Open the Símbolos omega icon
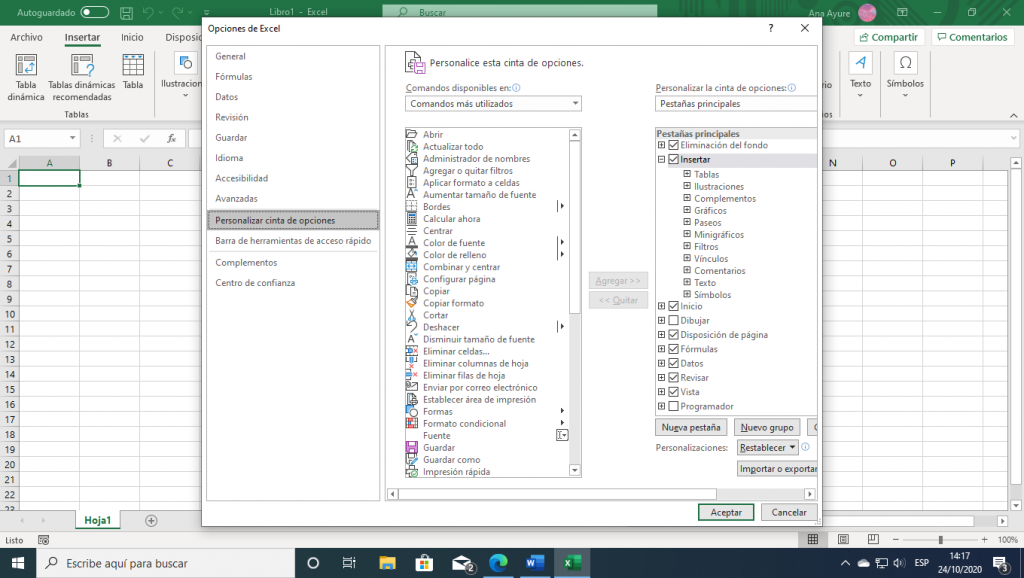Image resolution: width=1024 pixels, height=578 pixels. pyautogui.click(x=905, y=63)
